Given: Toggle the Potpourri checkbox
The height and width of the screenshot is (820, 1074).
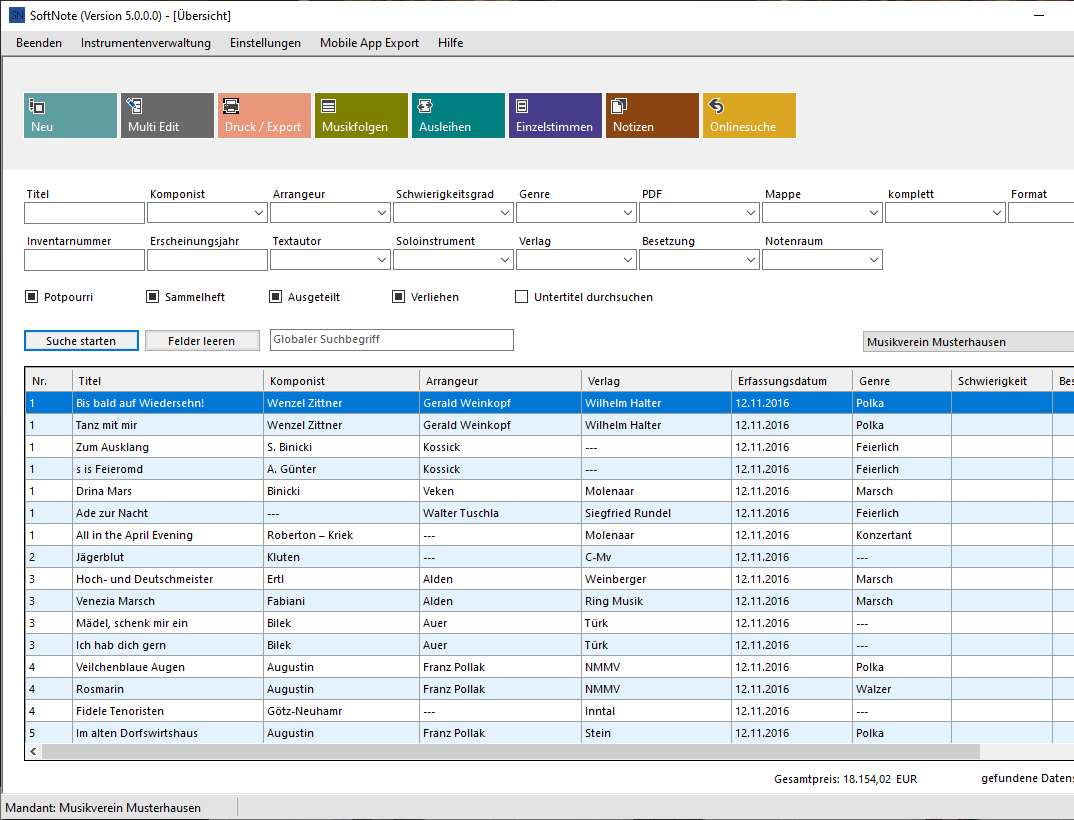Looking at the screenshot, I should [32, 297].
